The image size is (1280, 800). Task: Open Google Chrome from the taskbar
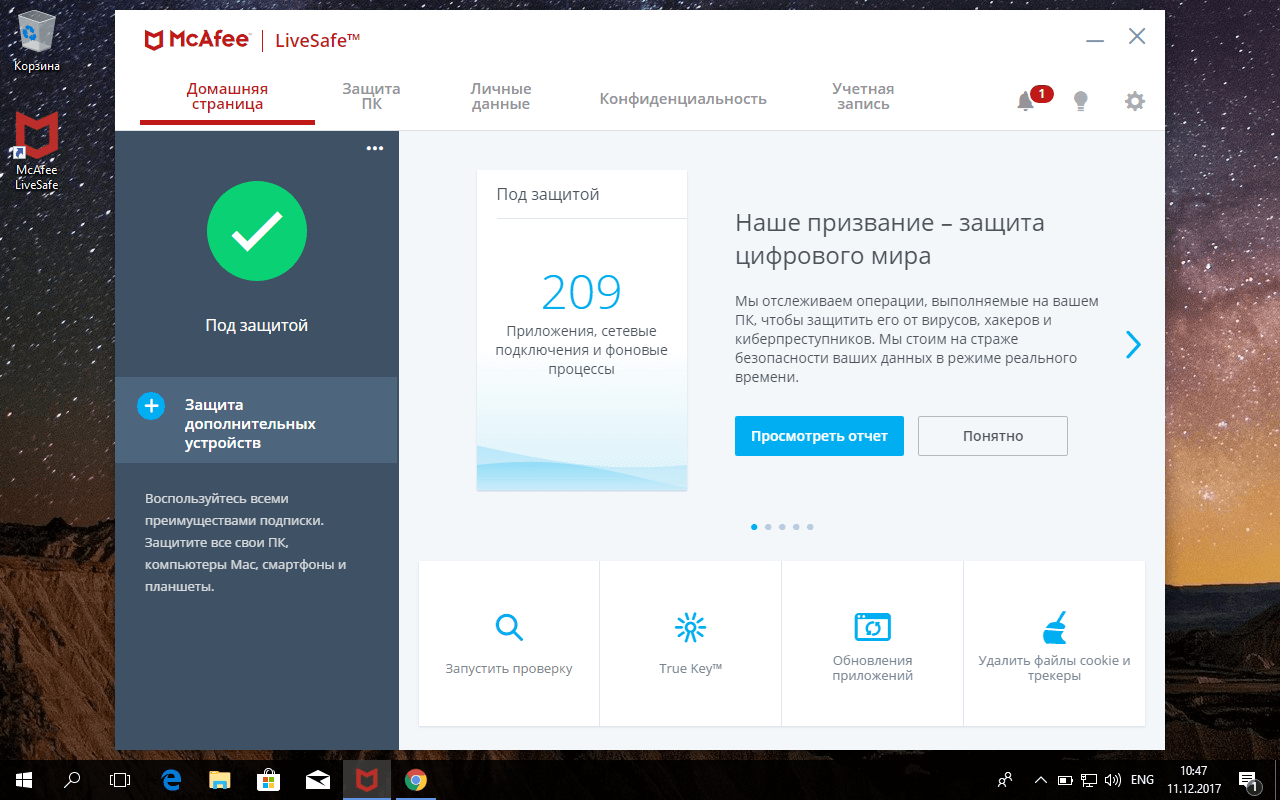tap(416, 780)
